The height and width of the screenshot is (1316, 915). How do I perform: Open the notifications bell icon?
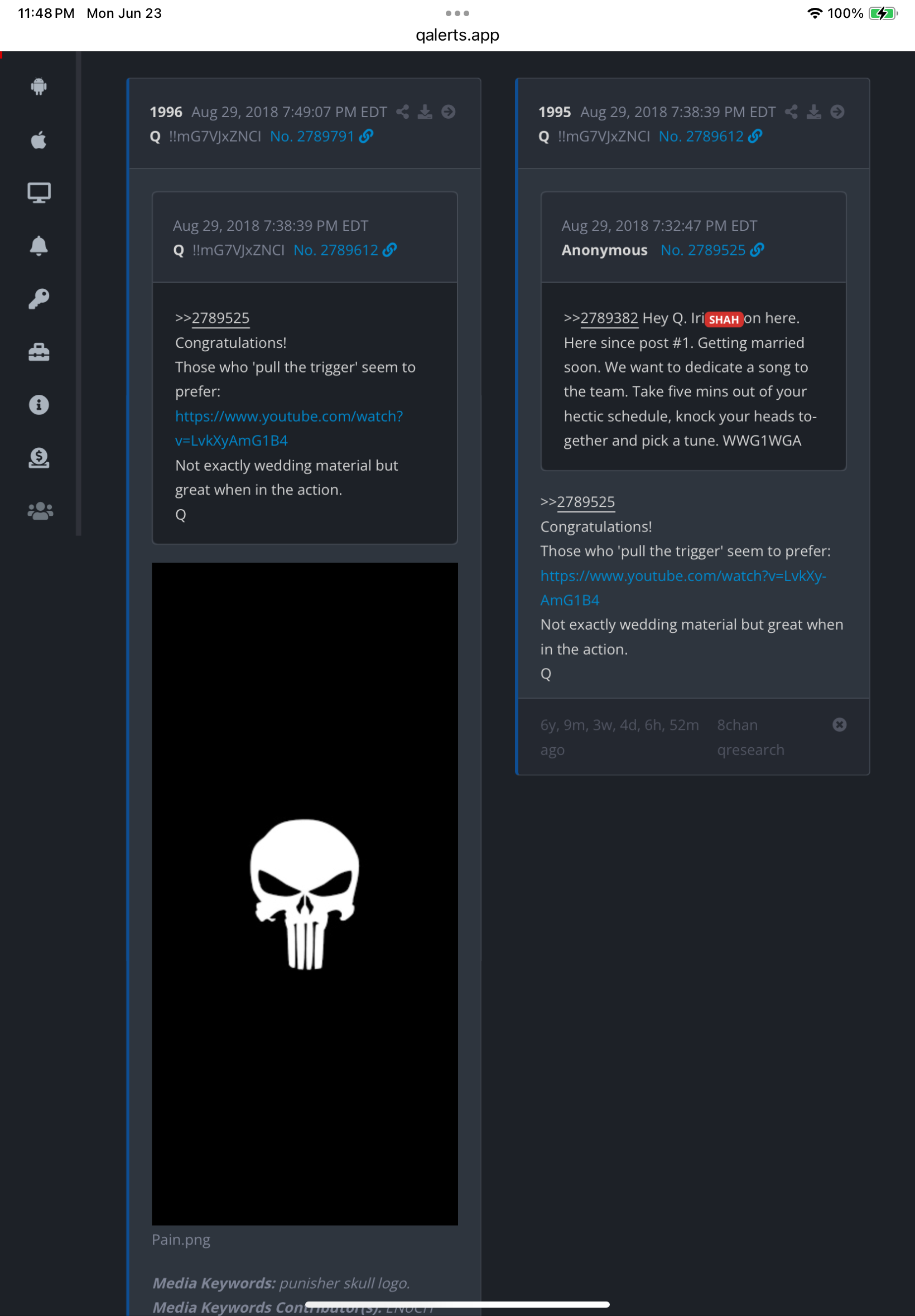click(38, 246)
